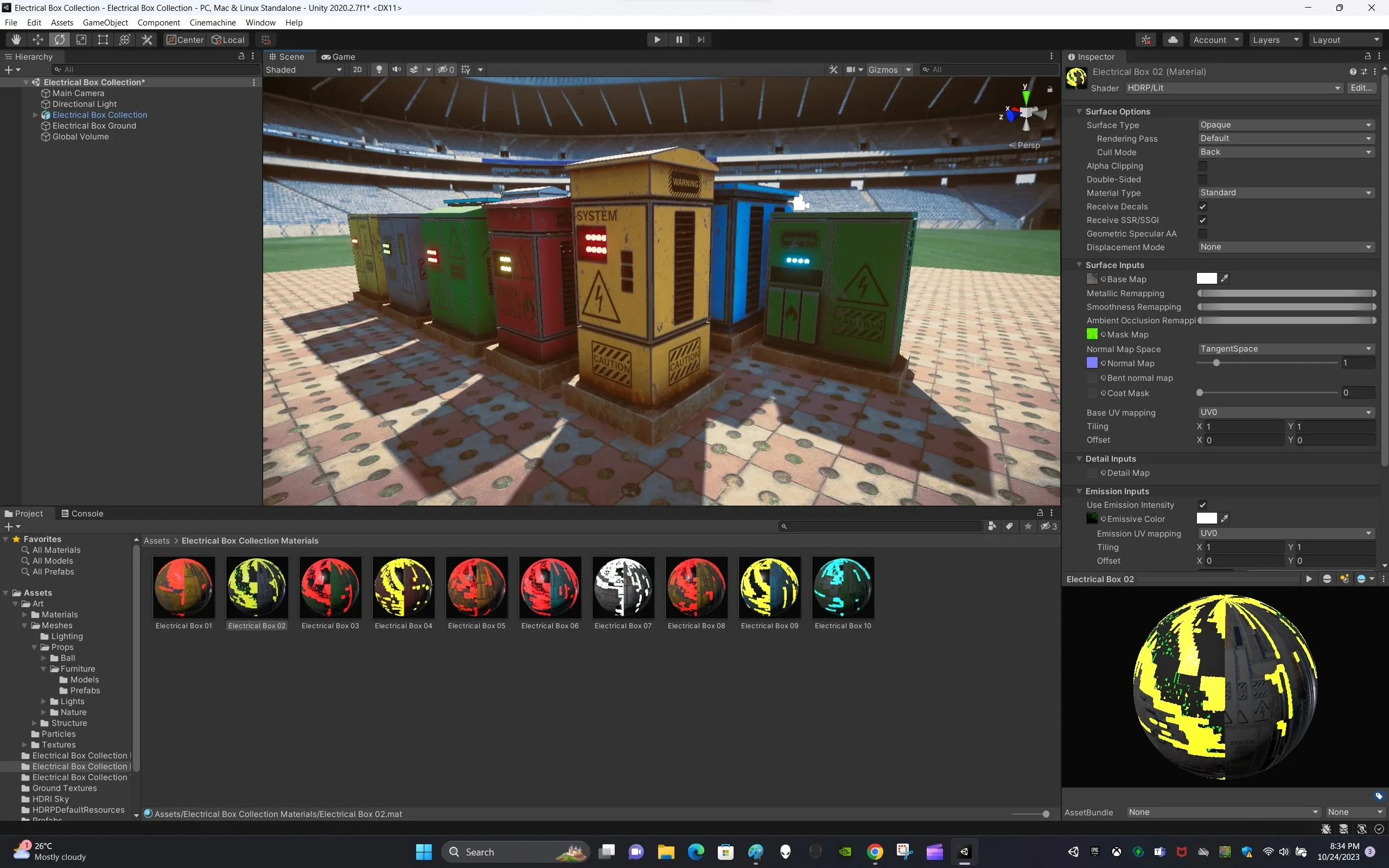Toggle scene effects icon
This screenshot has height=868, width=1389.
(414, 69)
